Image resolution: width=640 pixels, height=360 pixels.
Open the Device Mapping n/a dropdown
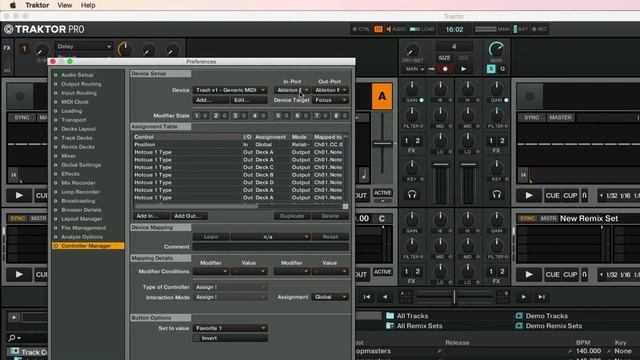click(270, 237)
